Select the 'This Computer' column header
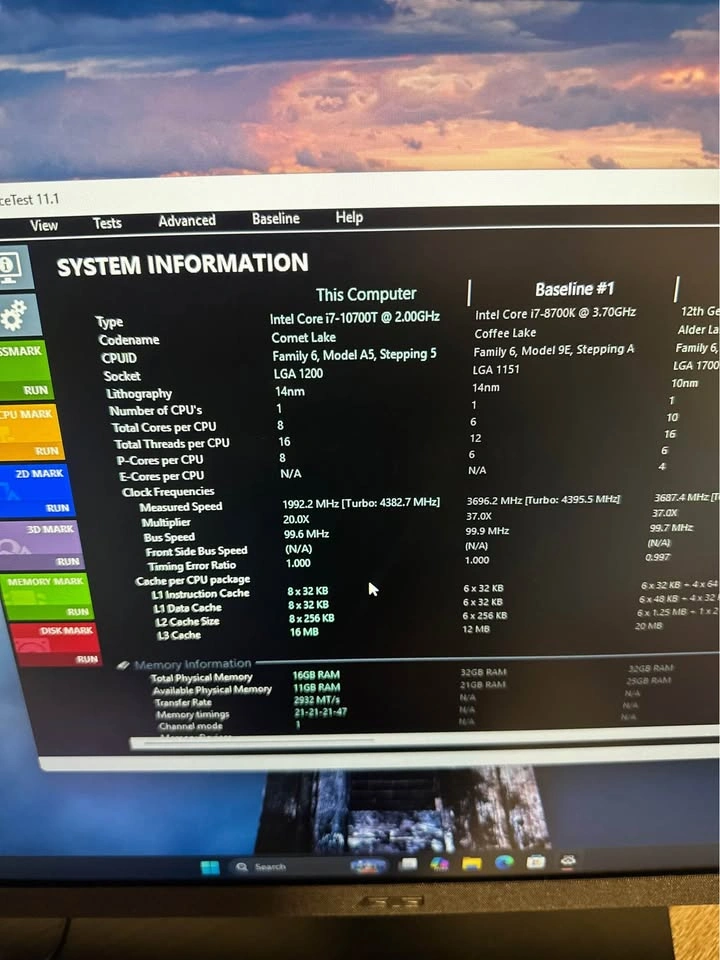Screen dimensions: 720x960 coord(366,294)
